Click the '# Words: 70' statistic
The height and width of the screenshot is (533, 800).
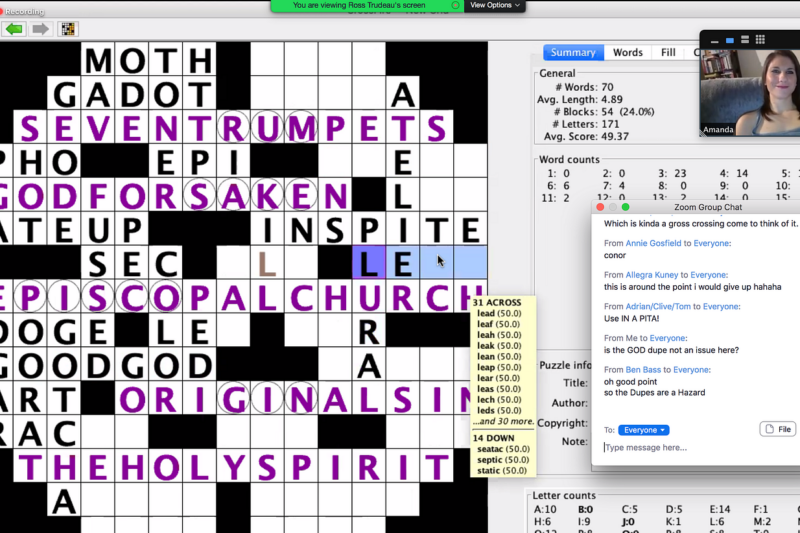click(584, 87)
